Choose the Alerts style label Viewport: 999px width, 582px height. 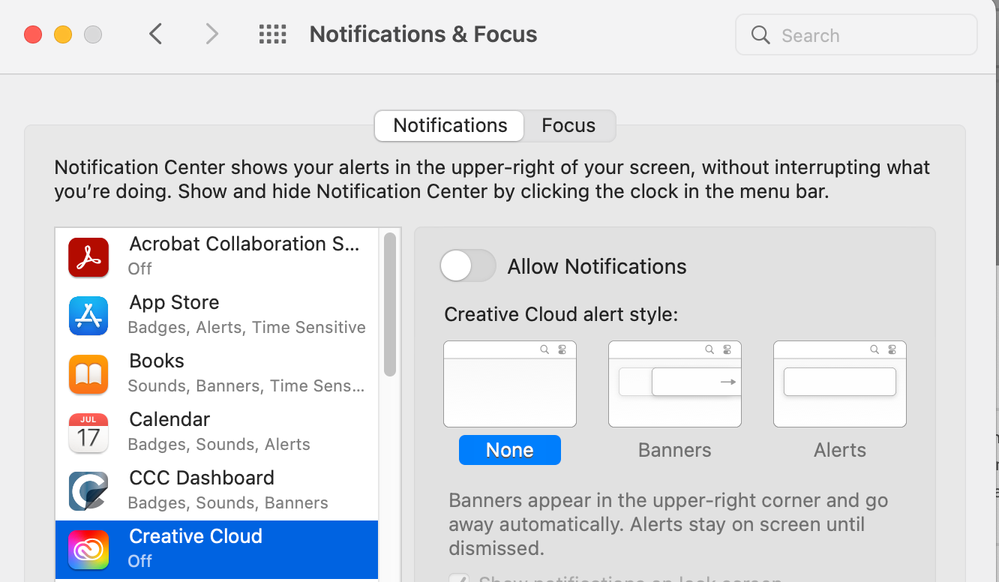click(840, 450)
